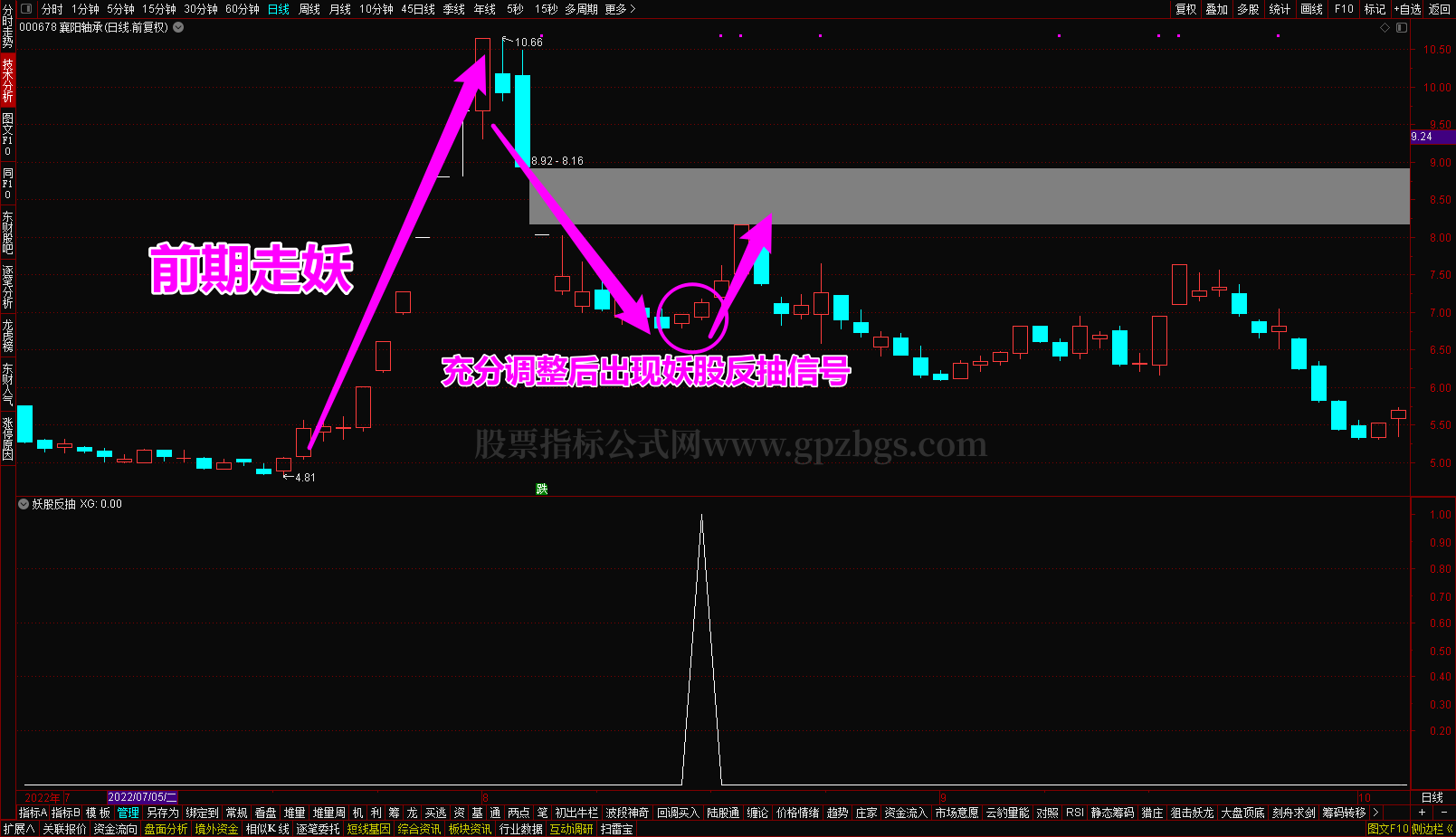Select the 指标A tab

[33, 813]
